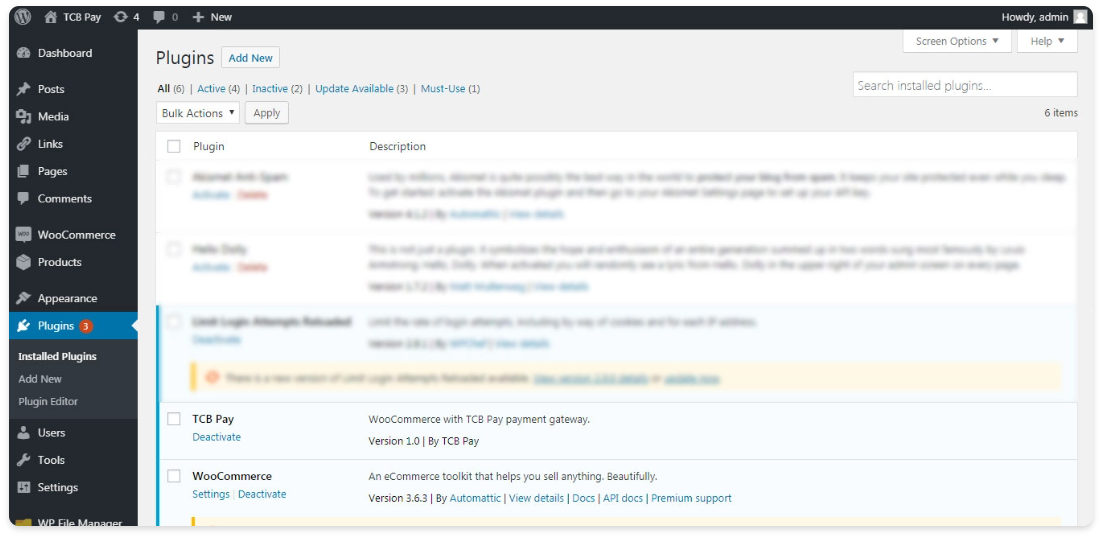This screenshot has height=538, width=1102.
Task: Deactivate the TCB Pay plugin
Action: point(216,437)
